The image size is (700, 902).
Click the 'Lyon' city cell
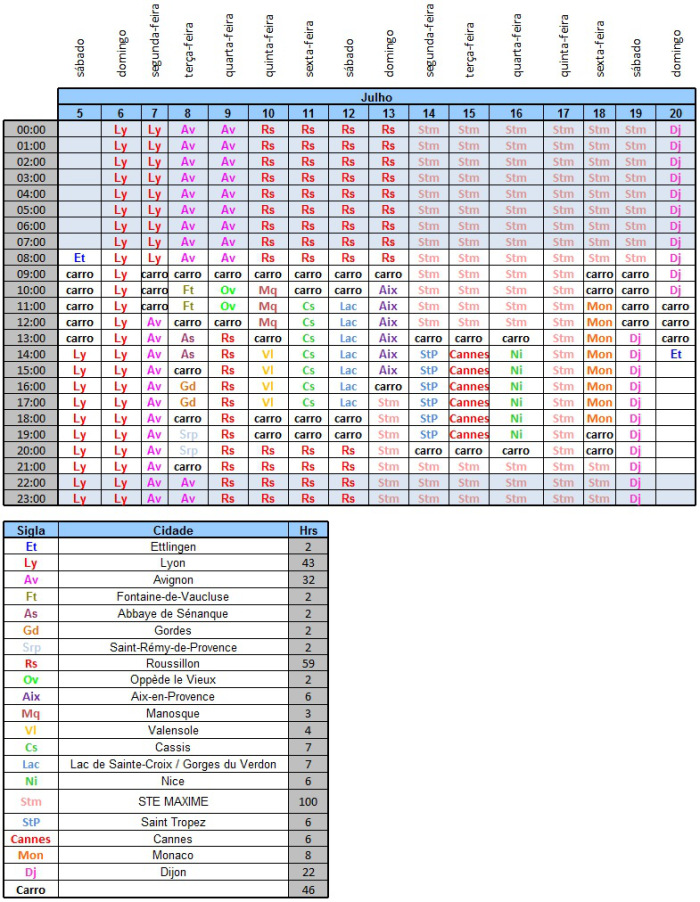[x=173, y=563]
